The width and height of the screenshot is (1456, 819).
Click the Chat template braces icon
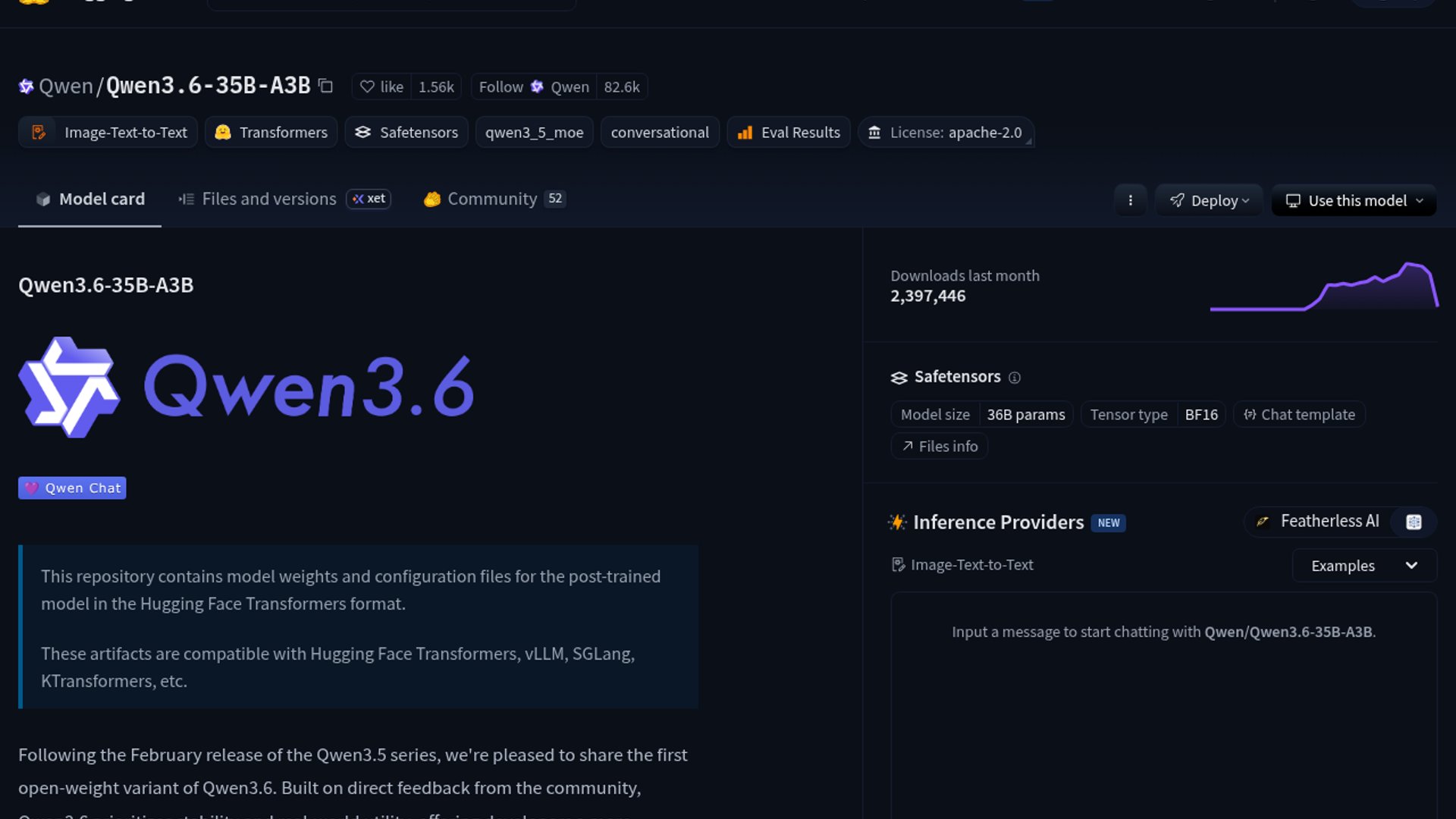coord(1250,414)
